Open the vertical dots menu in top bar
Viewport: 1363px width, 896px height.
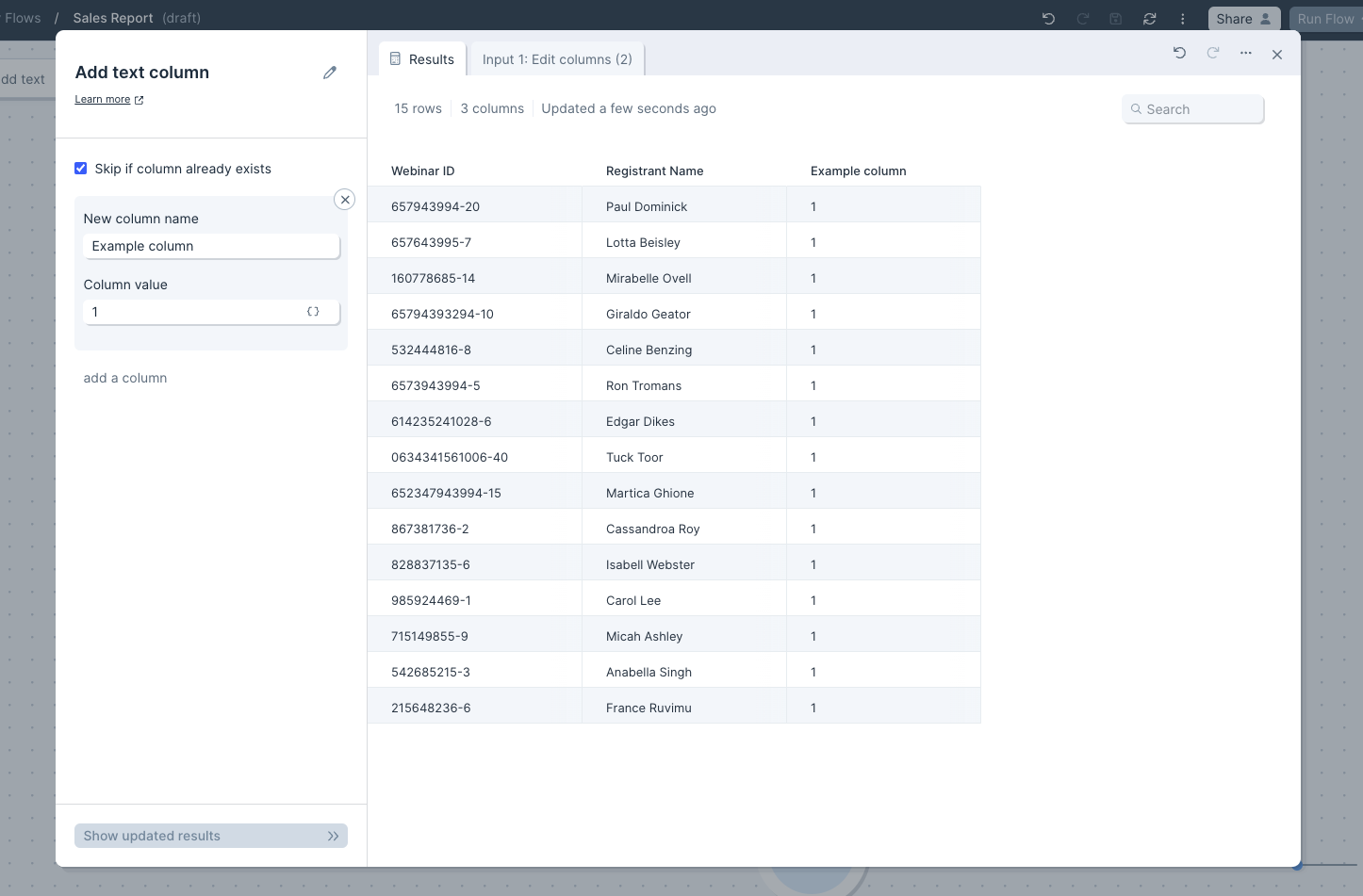[x=1183, y=19]
